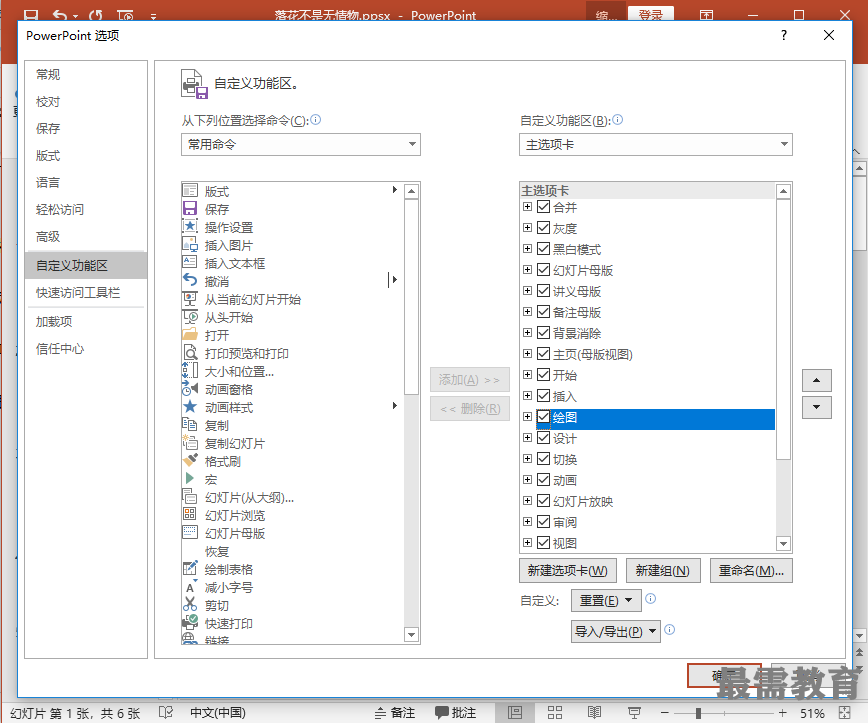Expand the 讲义母版 tree node
The height and width of the screenshot is (723, 868).
528,291
